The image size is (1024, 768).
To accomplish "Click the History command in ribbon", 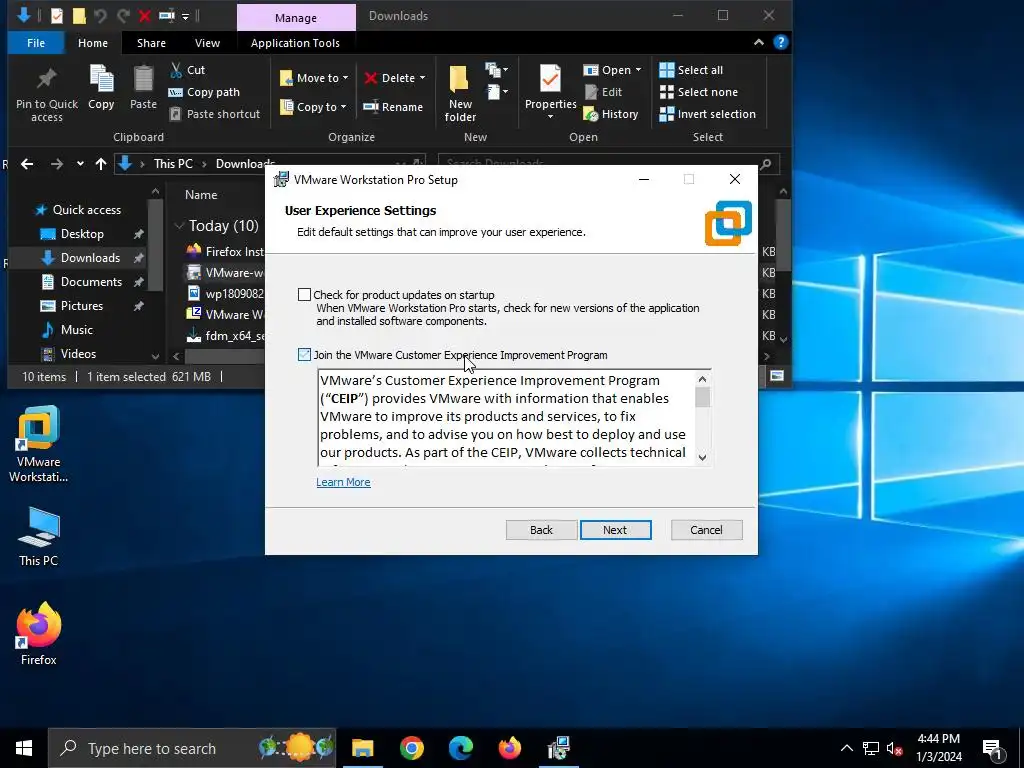I will (611, 114).
